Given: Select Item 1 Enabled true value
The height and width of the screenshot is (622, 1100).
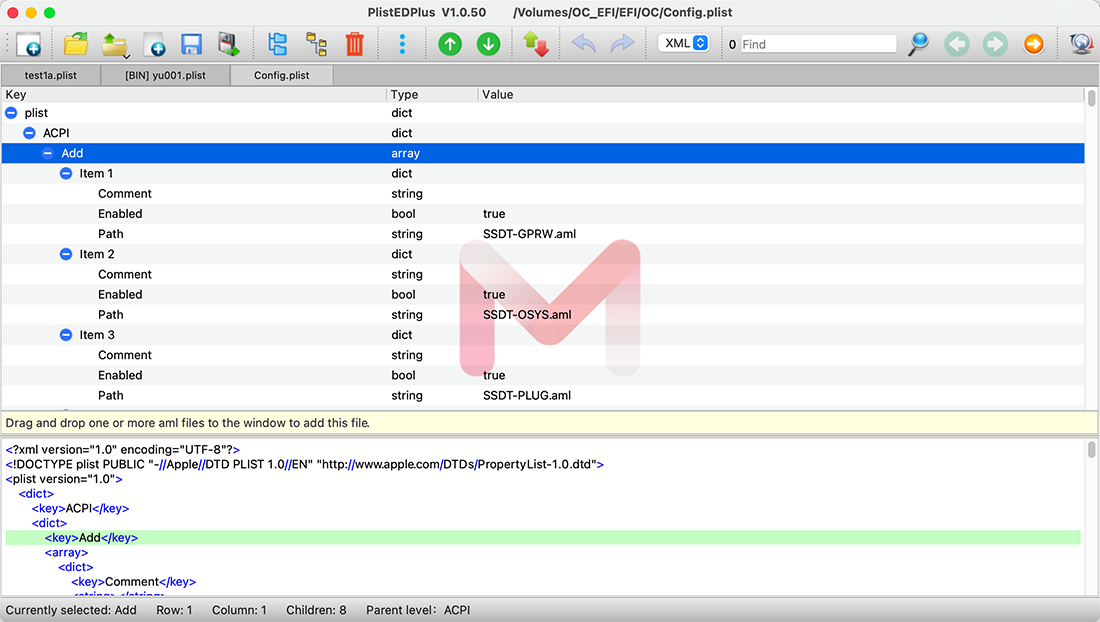Looking at the screenshot, I should click(x=494, y=214).
